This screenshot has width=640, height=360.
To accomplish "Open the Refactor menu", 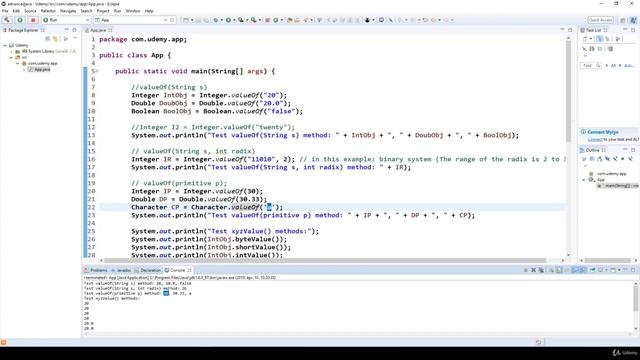I will click(x=48, y=11).
